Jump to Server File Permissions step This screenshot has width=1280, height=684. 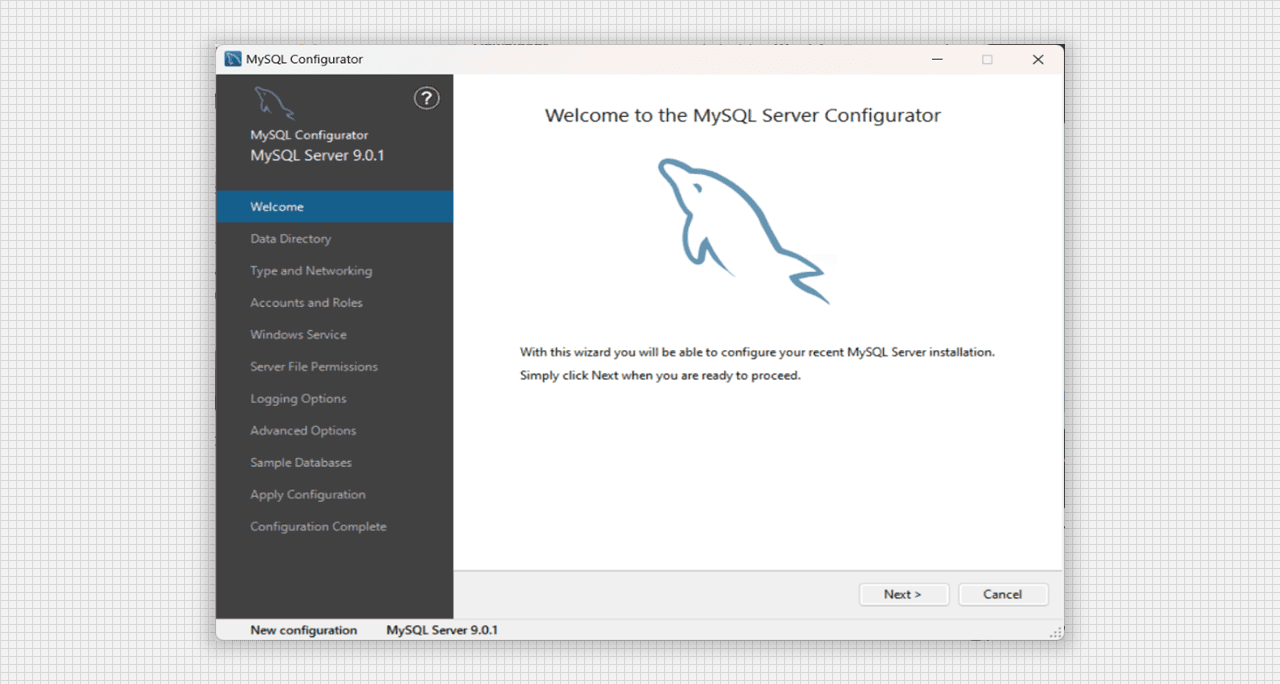point(314,367)
